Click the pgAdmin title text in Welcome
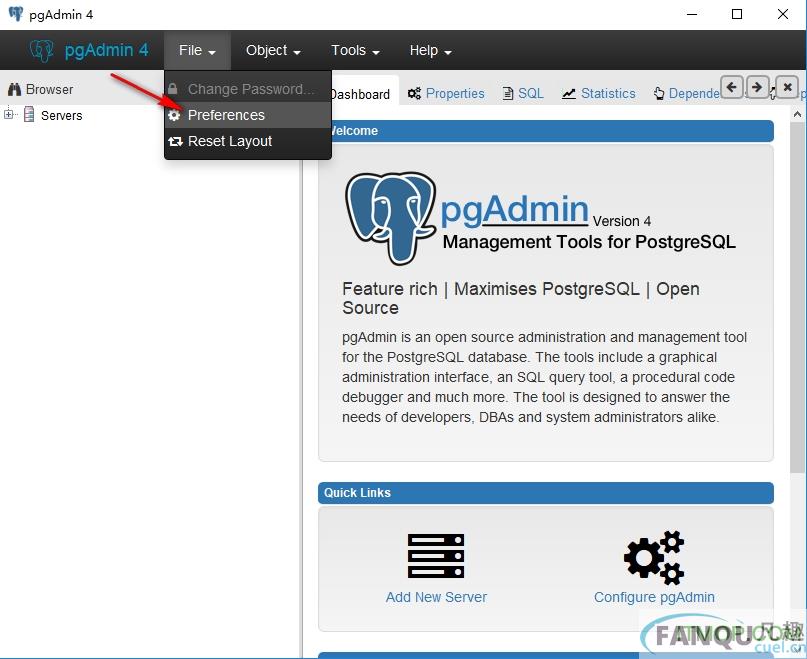This screenshot has height=659, width=807. point(514,210)
